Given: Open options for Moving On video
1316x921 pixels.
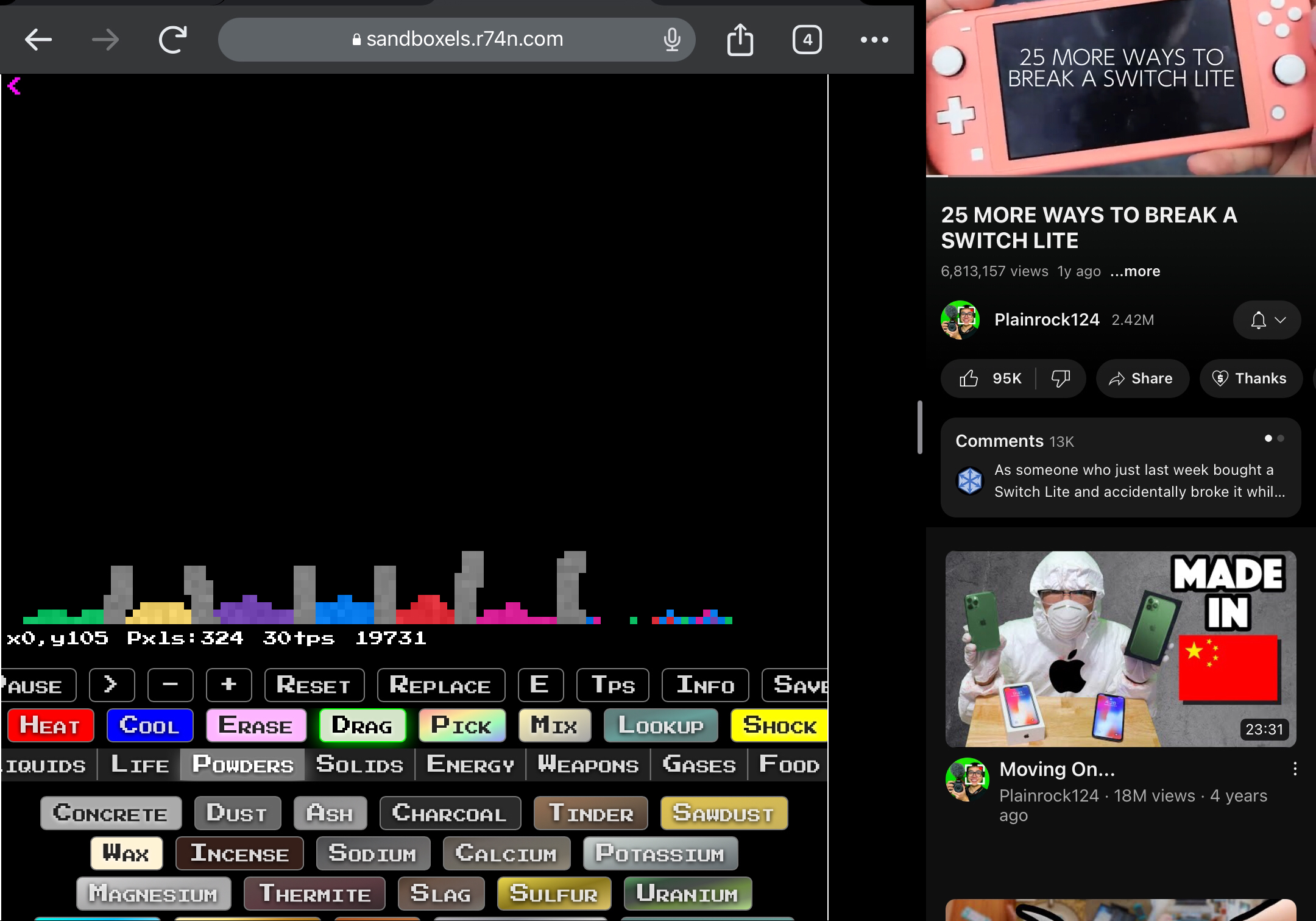Looking at the screenshot, I should 1295,769.
